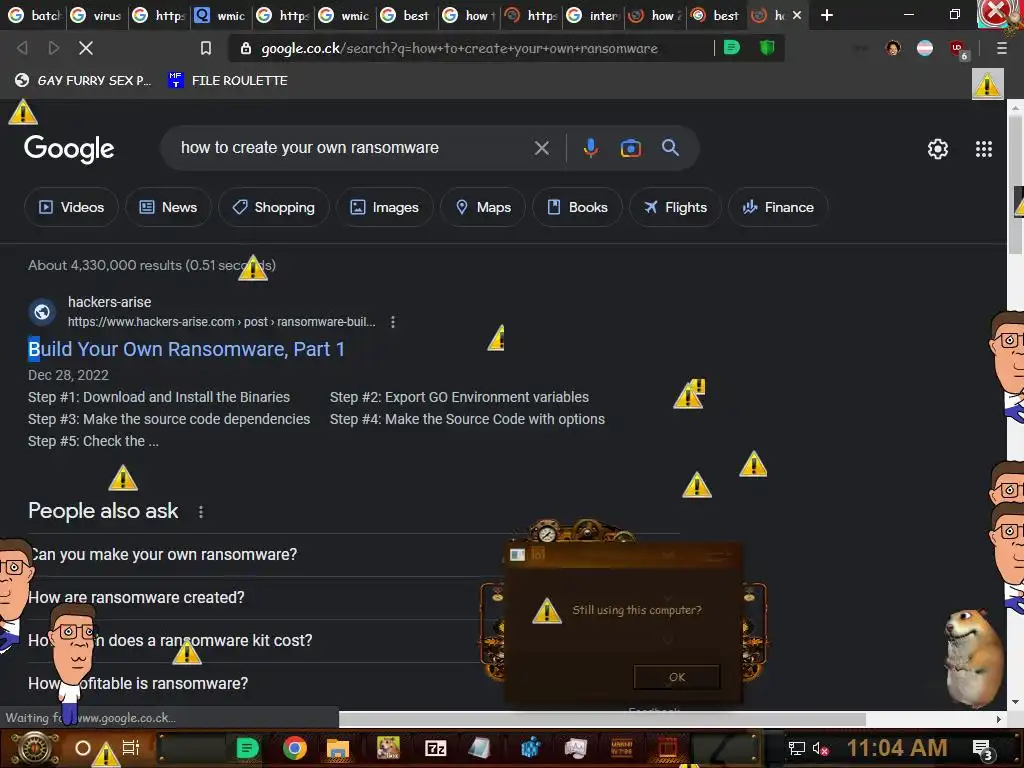Click the vertical page scrollbar thumb

tap(1015, 185)
